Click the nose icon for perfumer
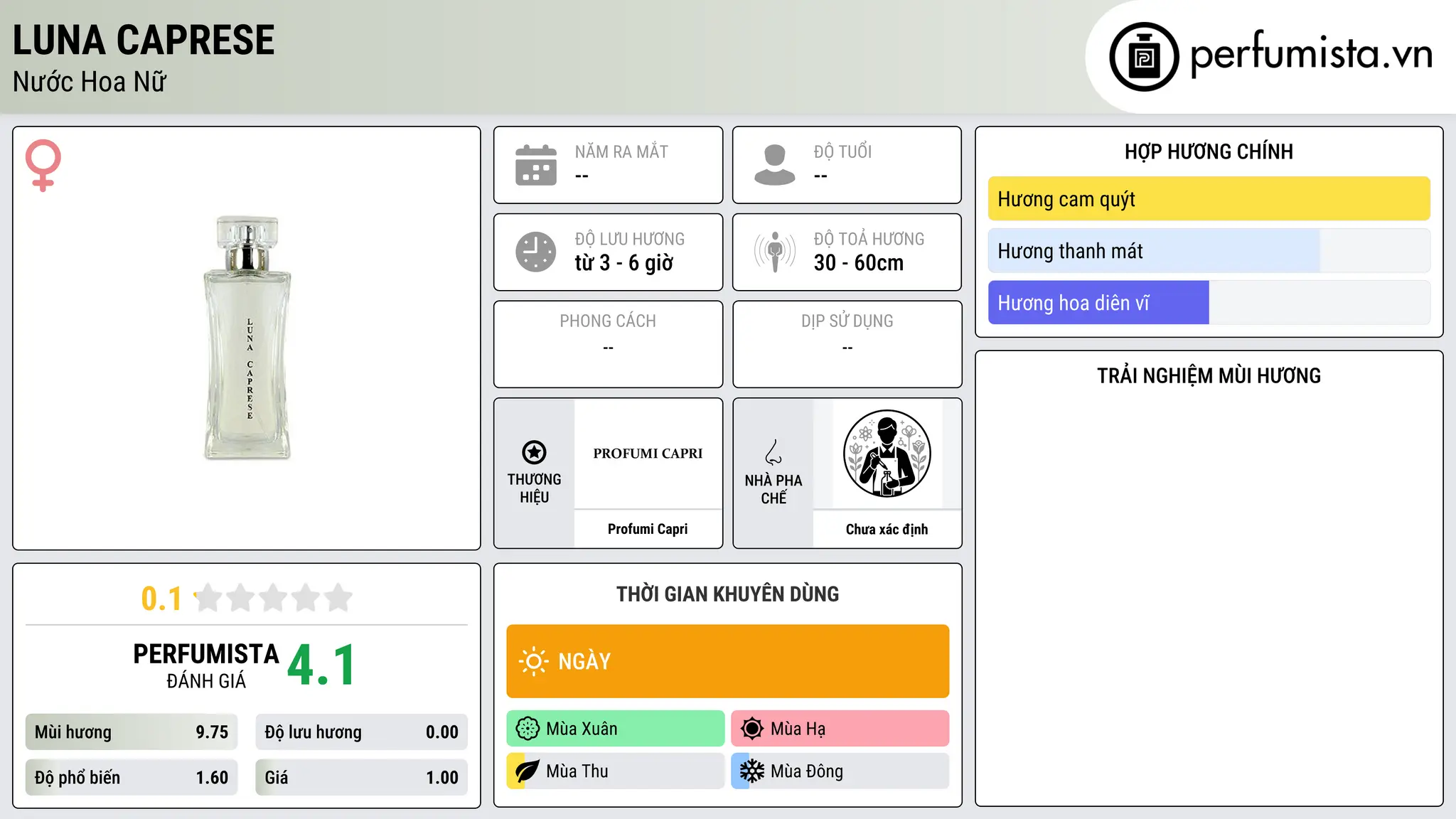This screenshot has width=1456, height=819. [773, 452]
